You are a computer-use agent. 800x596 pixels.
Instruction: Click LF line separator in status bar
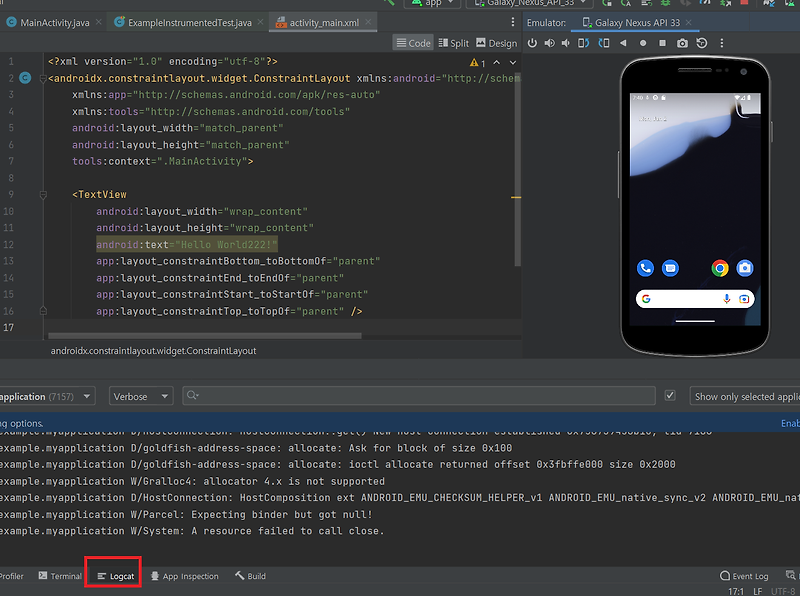tap(758, 591)
